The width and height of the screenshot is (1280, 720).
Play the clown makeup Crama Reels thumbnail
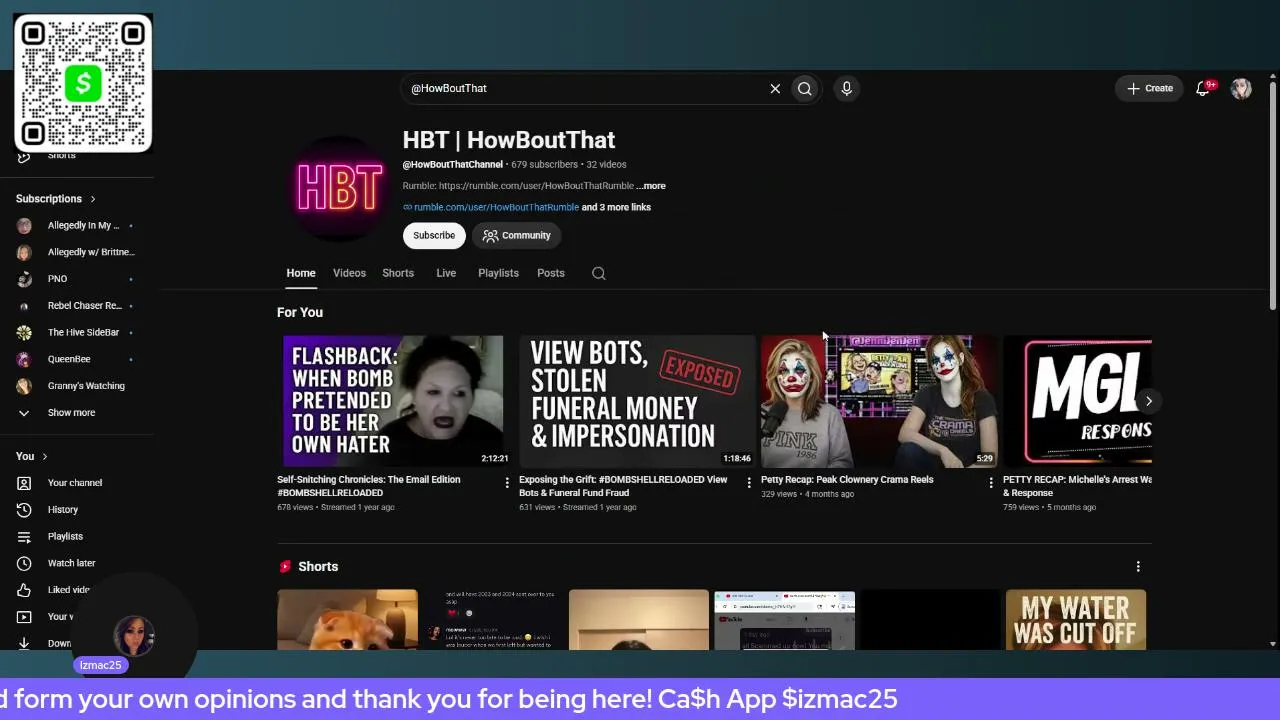click(878, 401)
